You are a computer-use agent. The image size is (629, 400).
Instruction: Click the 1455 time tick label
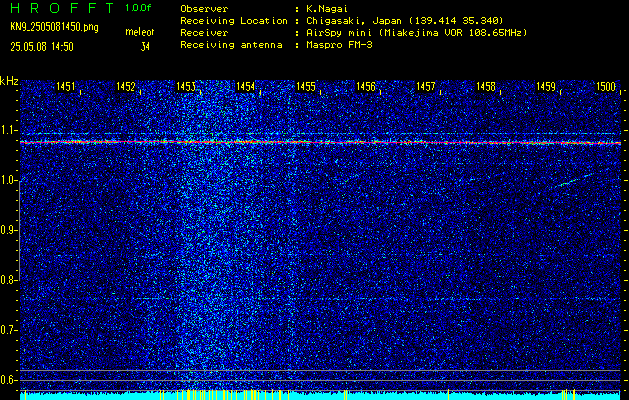coord(306,86)
